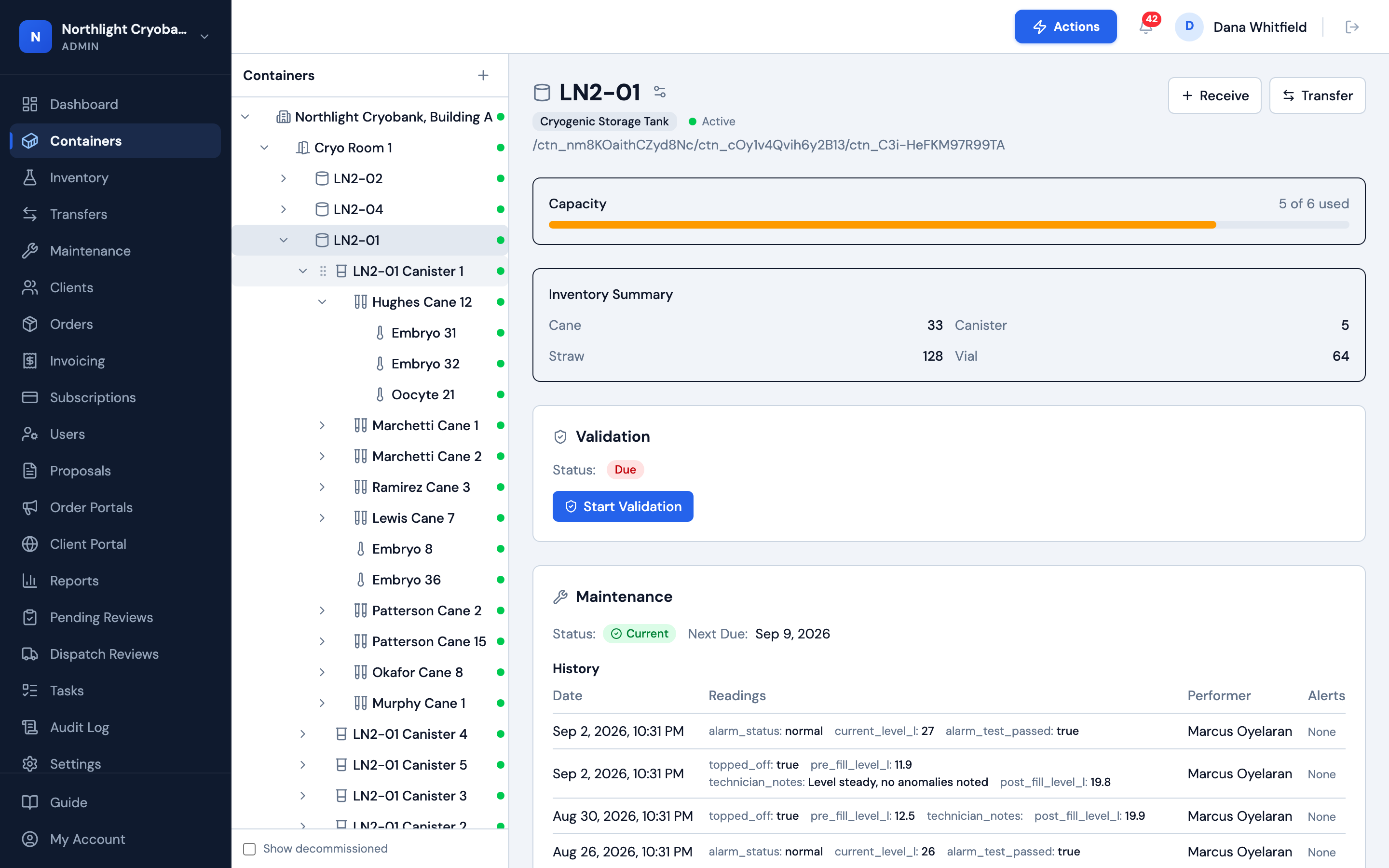This screenshot has width=1389, height=868.
Task: Select Embryo 31 tree row
Action: pyautogui.click(x=370, y=333)
